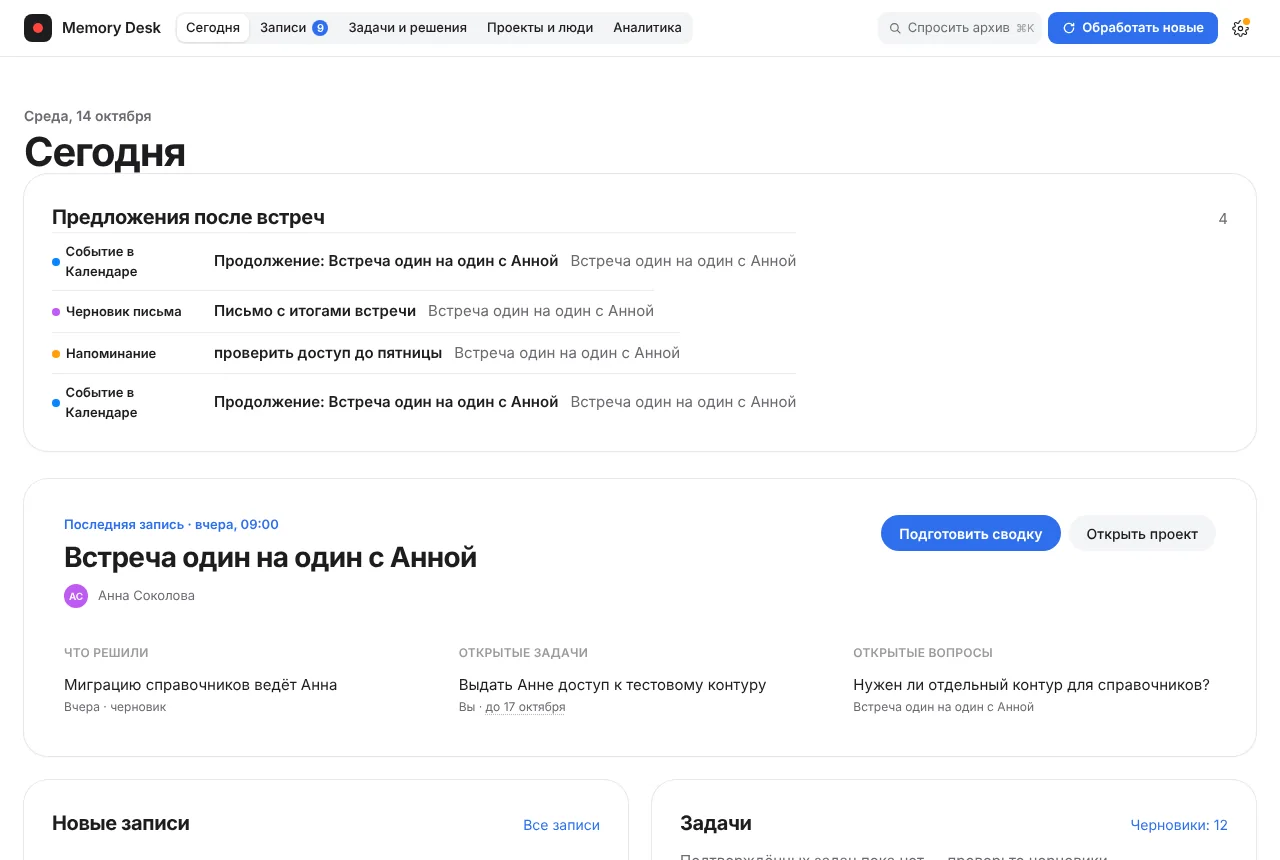1280x860 pixels.
Task: Click the Вчера · черновик status text
Action: pos(115,707)
